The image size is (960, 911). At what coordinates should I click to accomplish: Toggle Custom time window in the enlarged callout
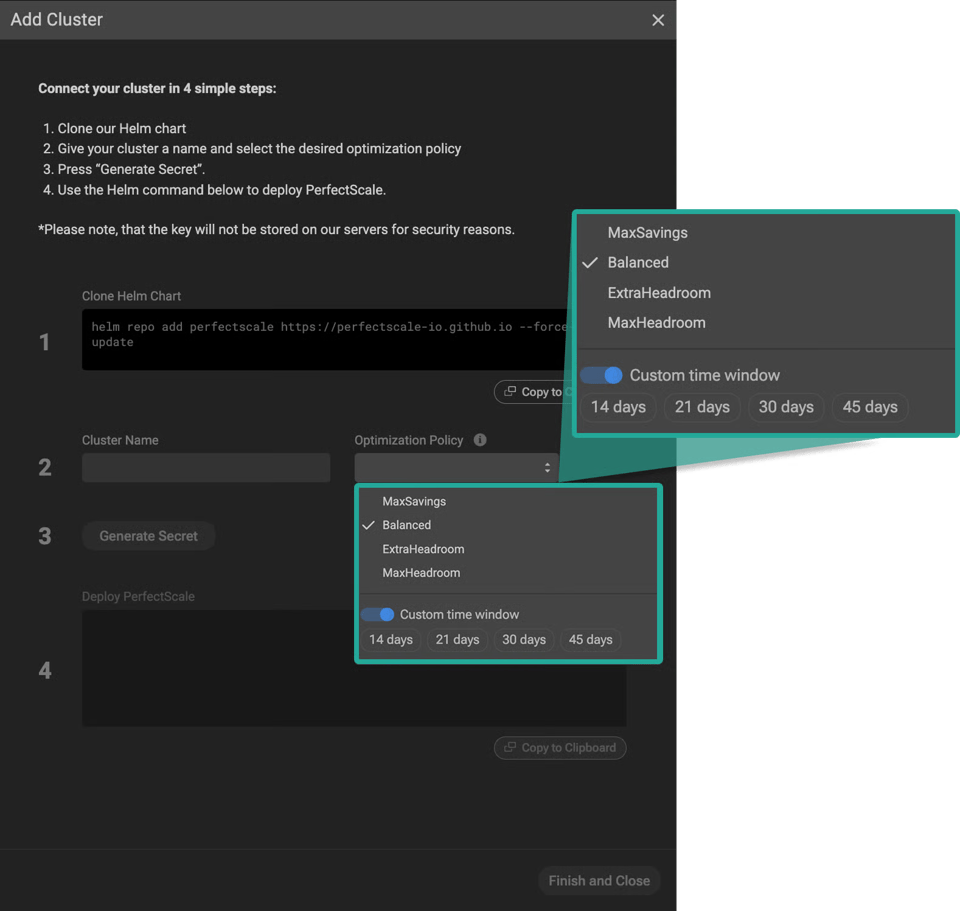601,375
